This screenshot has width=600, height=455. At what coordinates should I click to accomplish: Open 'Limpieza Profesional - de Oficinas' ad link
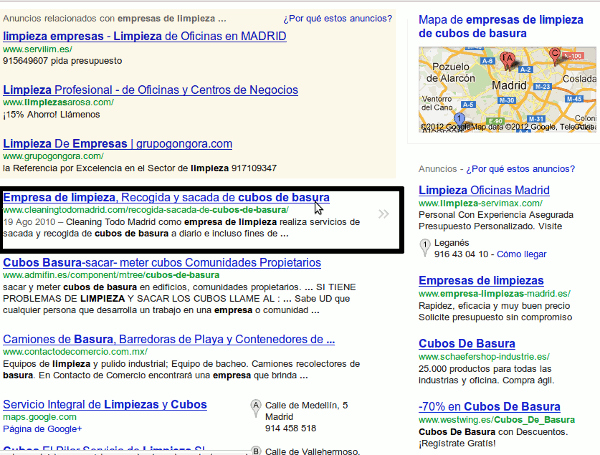150,90
